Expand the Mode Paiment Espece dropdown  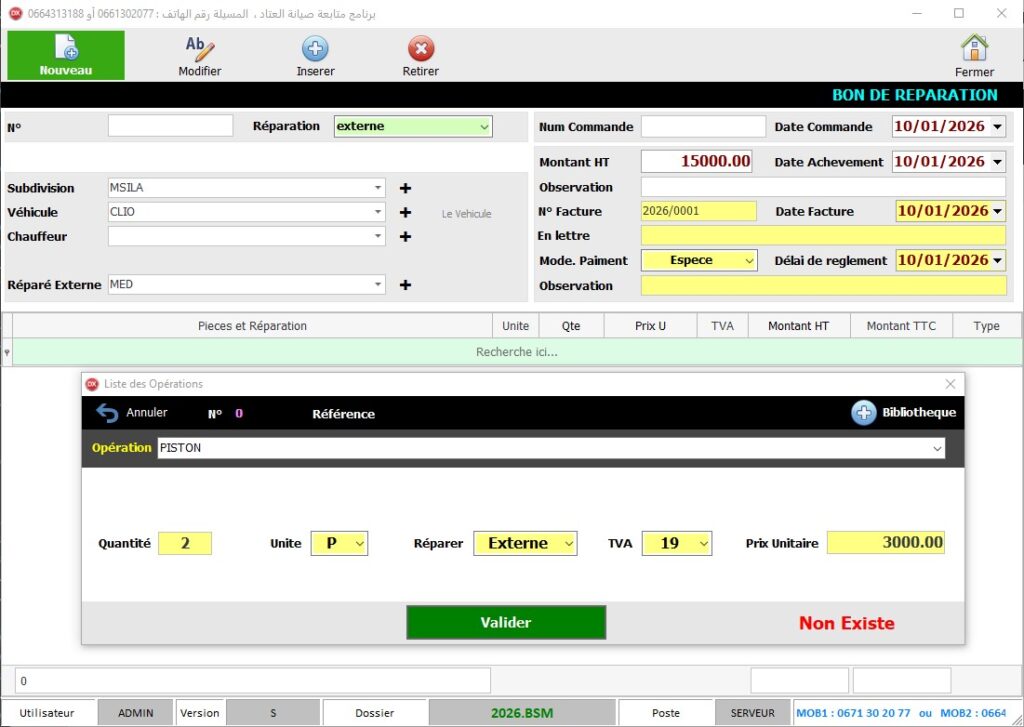(749, 260)
